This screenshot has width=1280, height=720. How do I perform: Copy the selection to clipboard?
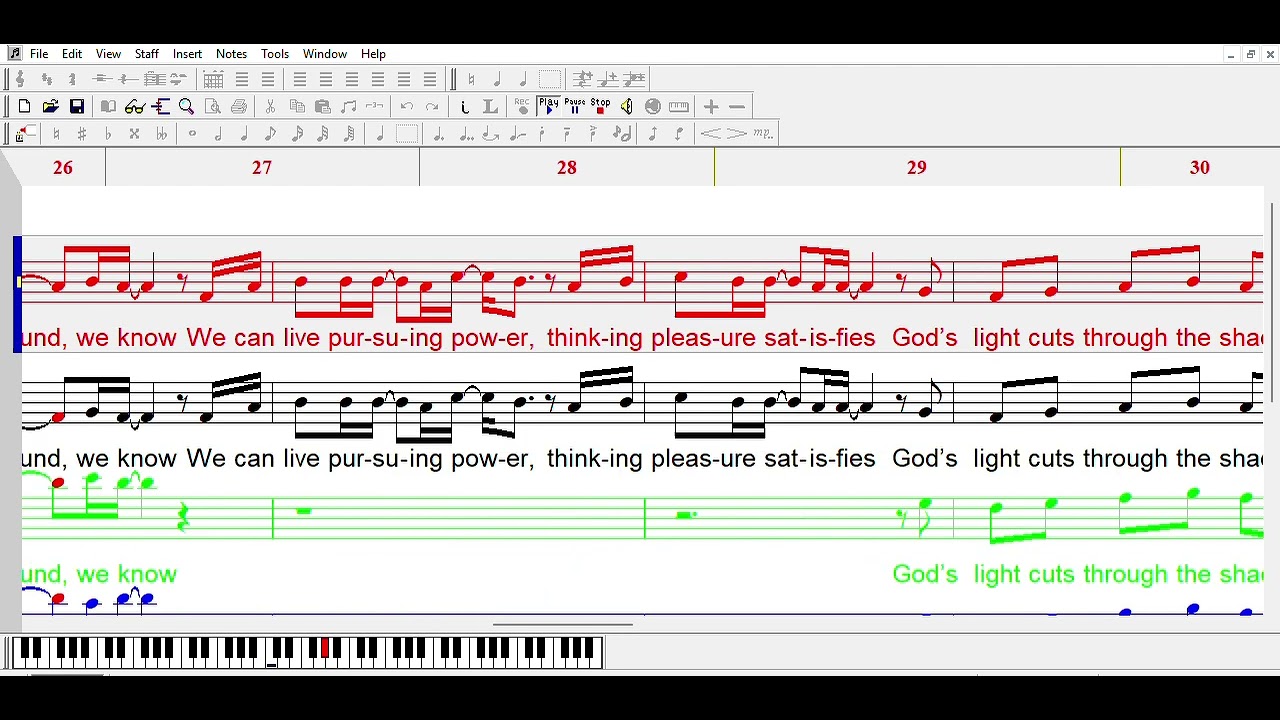[x=297, y=106]
